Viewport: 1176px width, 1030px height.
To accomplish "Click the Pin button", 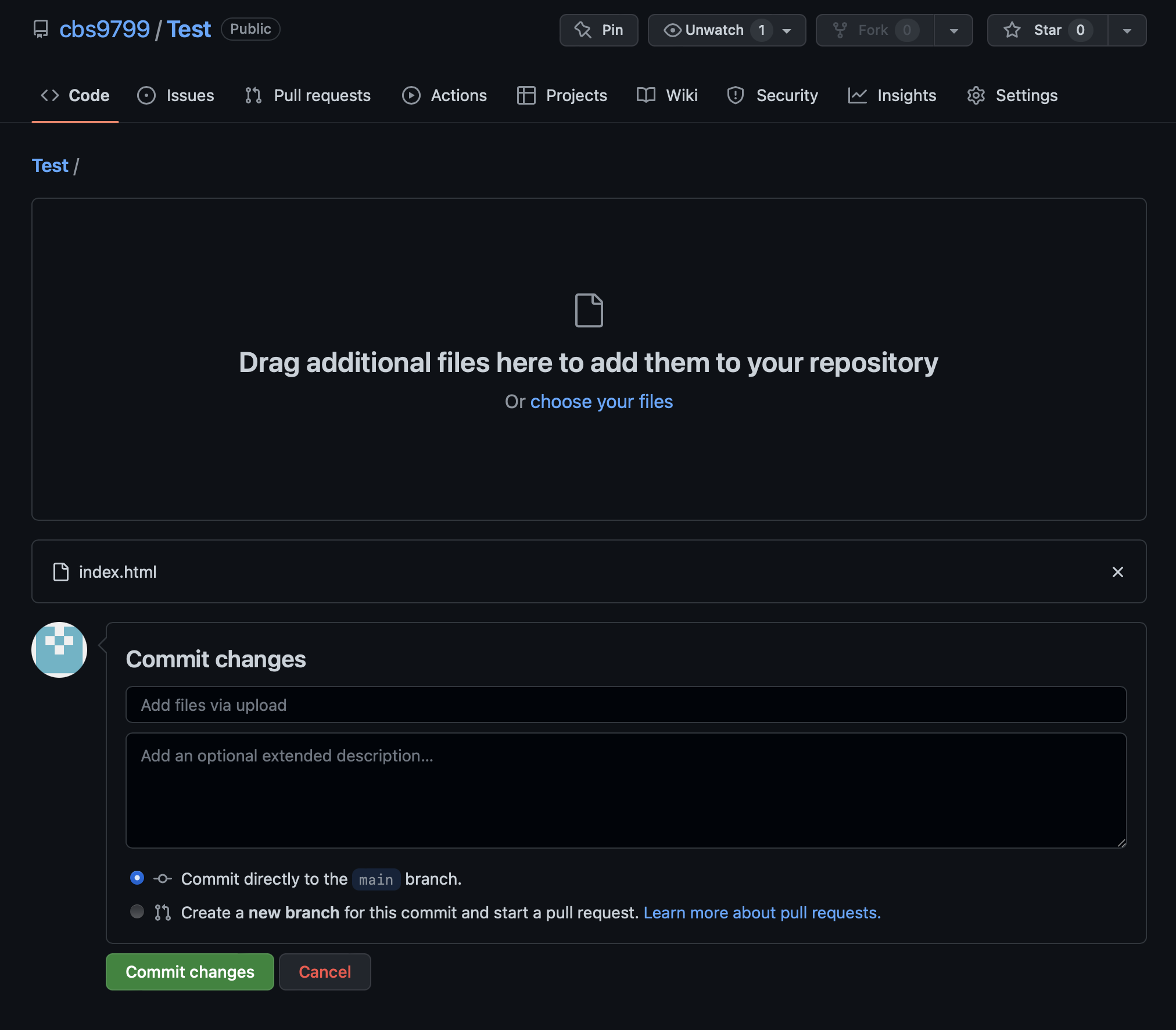I will point(598,30).
